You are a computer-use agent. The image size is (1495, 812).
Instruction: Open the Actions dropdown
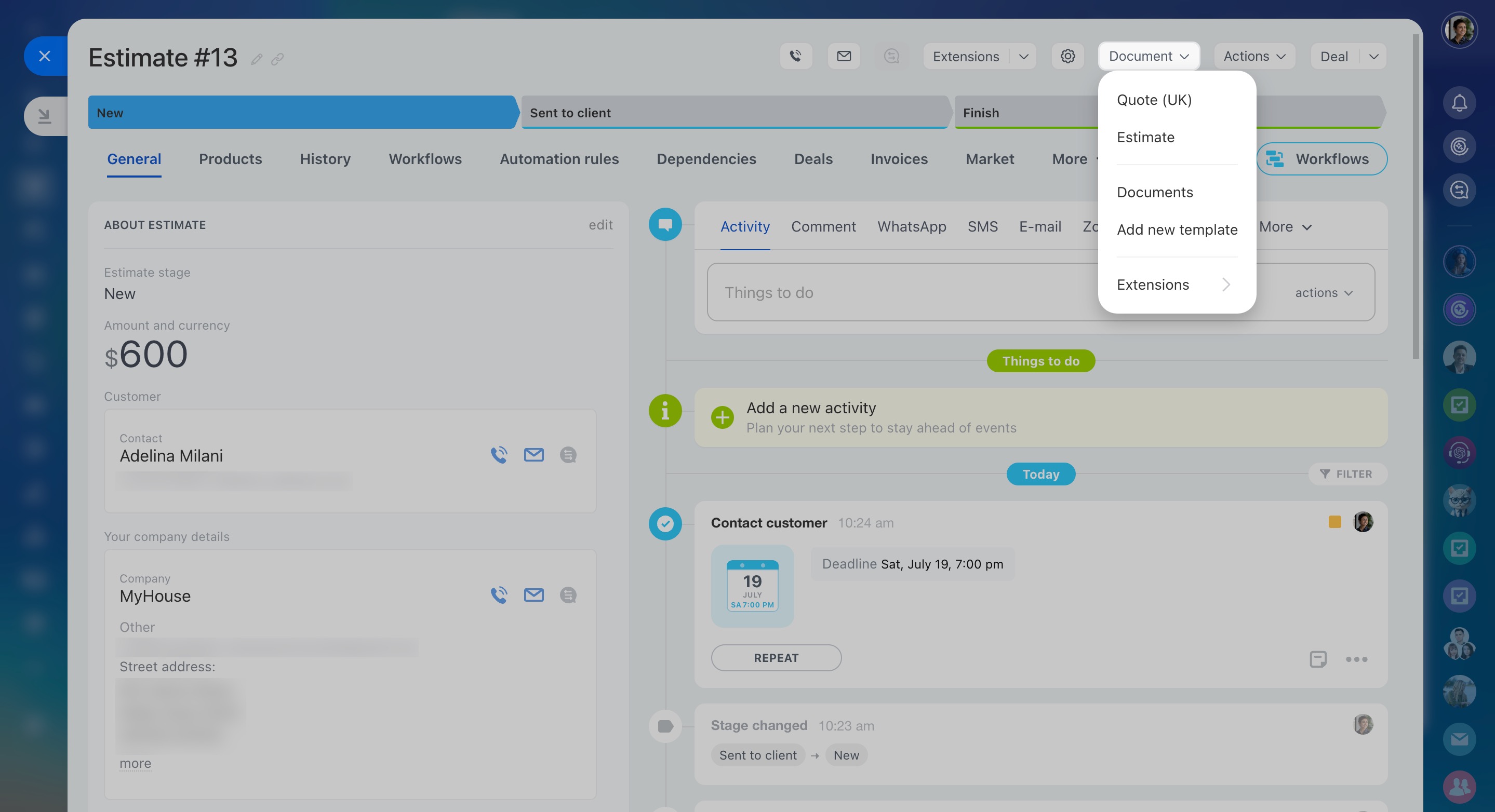click(x=1254, y=56)
